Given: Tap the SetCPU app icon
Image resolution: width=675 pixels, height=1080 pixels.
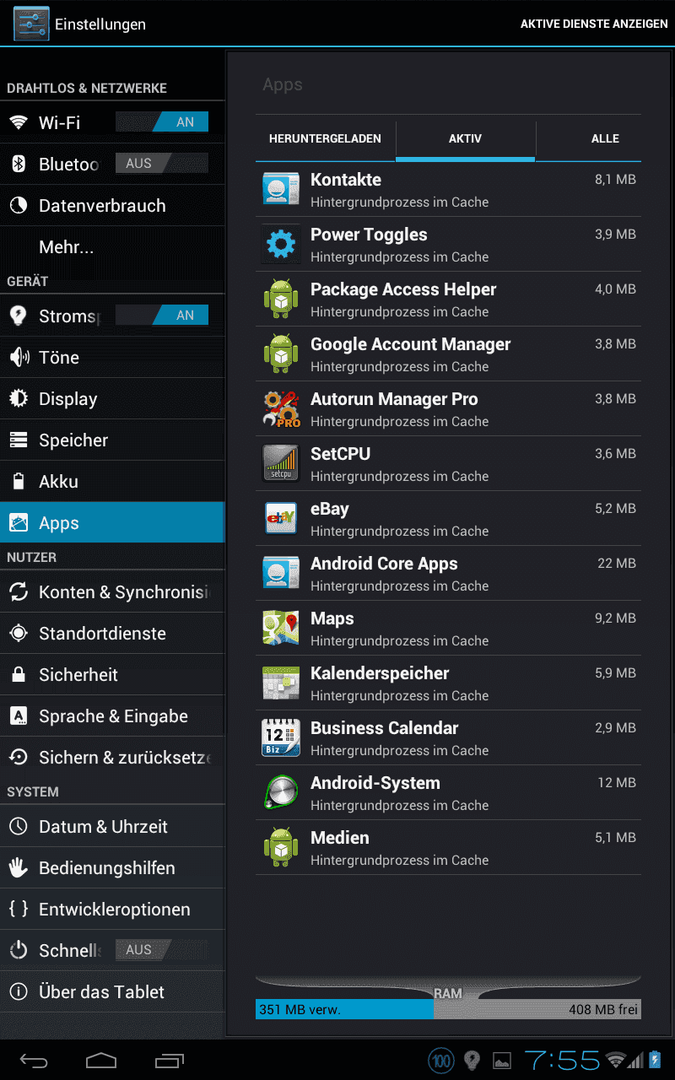Looking at the screenshot, I should [x=281, y=463].
